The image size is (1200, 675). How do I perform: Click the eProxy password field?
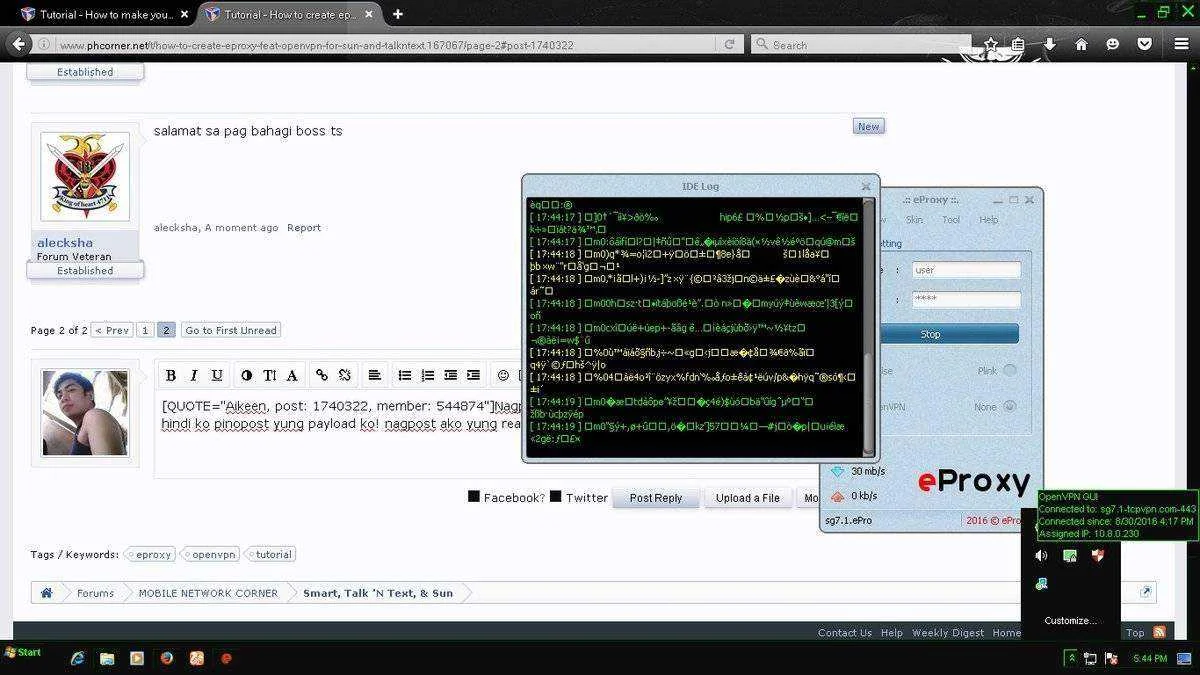pyautogui.click(x=966, y=300)
